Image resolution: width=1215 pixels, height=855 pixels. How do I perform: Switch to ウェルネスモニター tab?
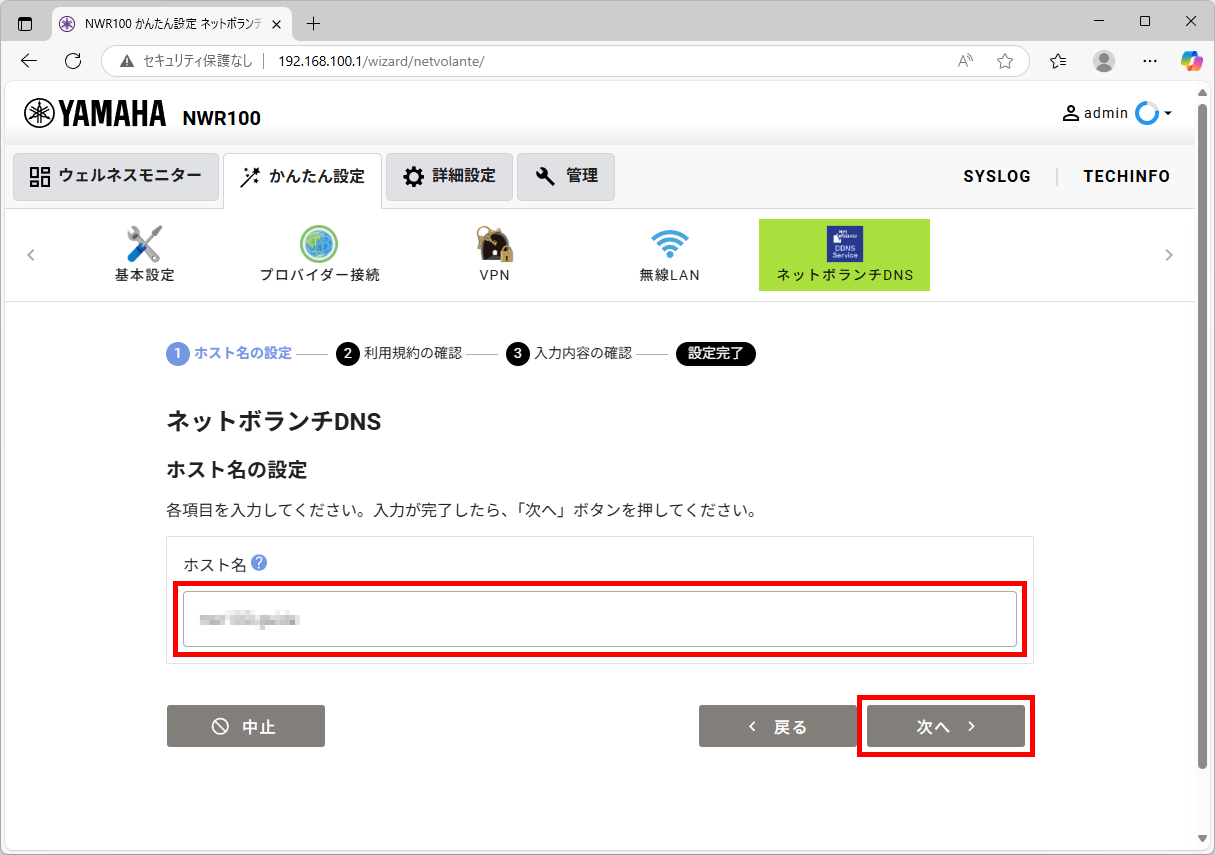point(116,177)
